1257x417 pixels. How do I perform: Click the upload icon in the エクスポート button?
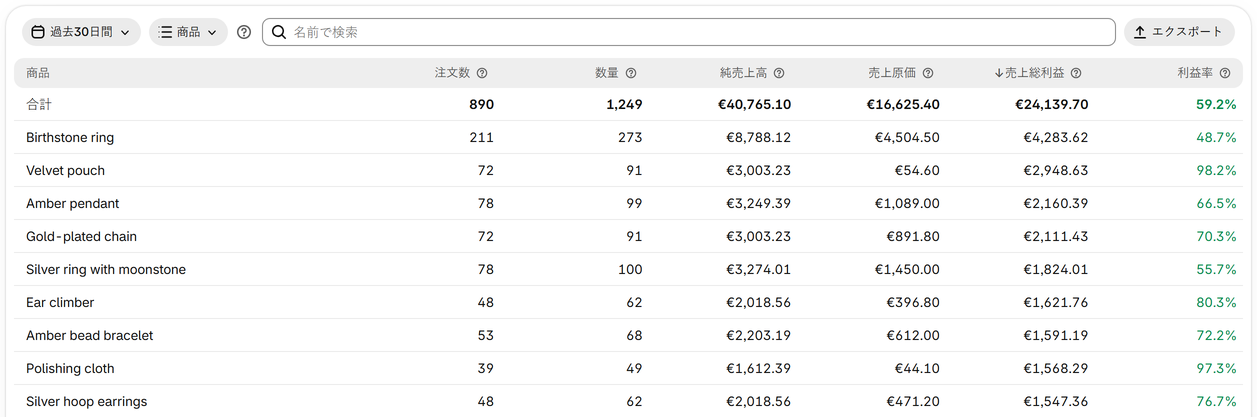1141,32
